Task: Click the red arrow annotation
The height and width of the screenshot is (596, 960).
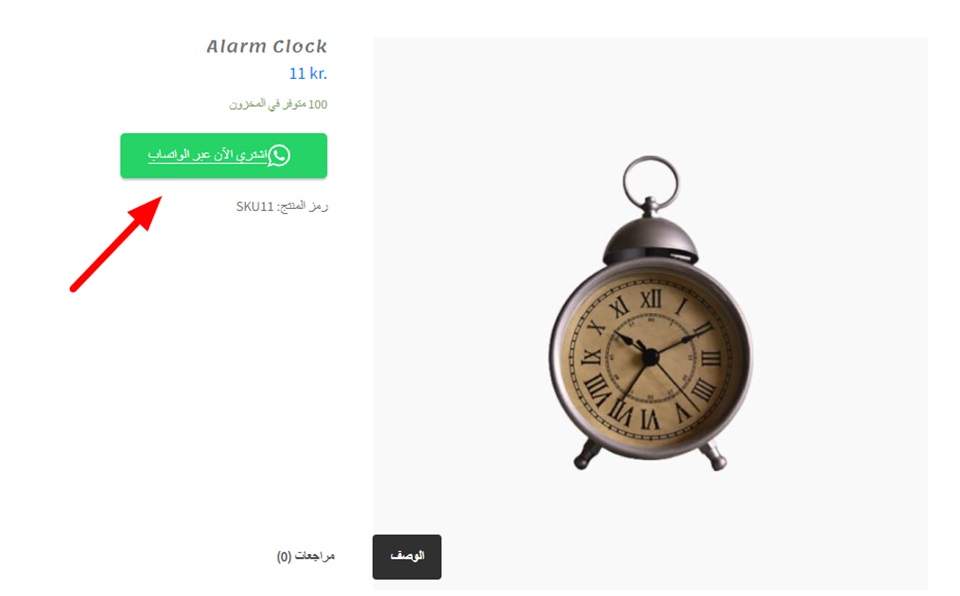Action: tap(116, 244)
